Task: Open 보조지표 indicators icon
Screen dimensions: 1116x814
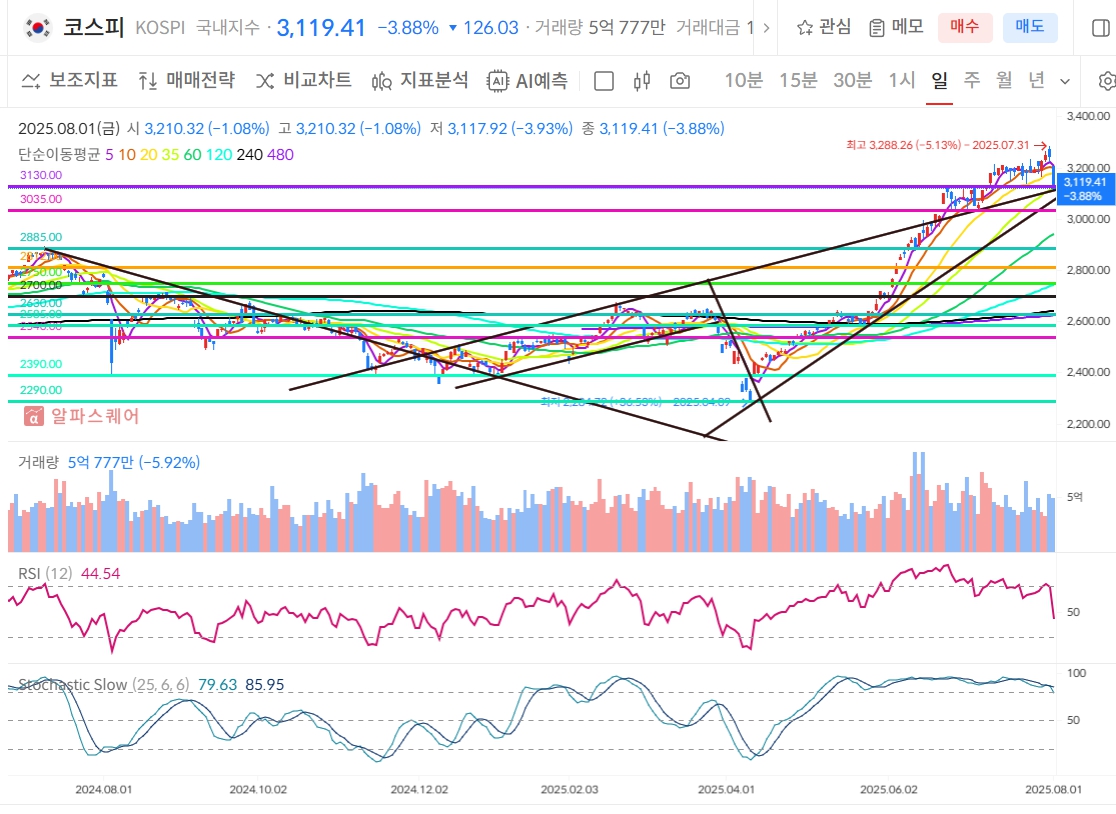Action: pyautogui.click(x=31, y=80)
